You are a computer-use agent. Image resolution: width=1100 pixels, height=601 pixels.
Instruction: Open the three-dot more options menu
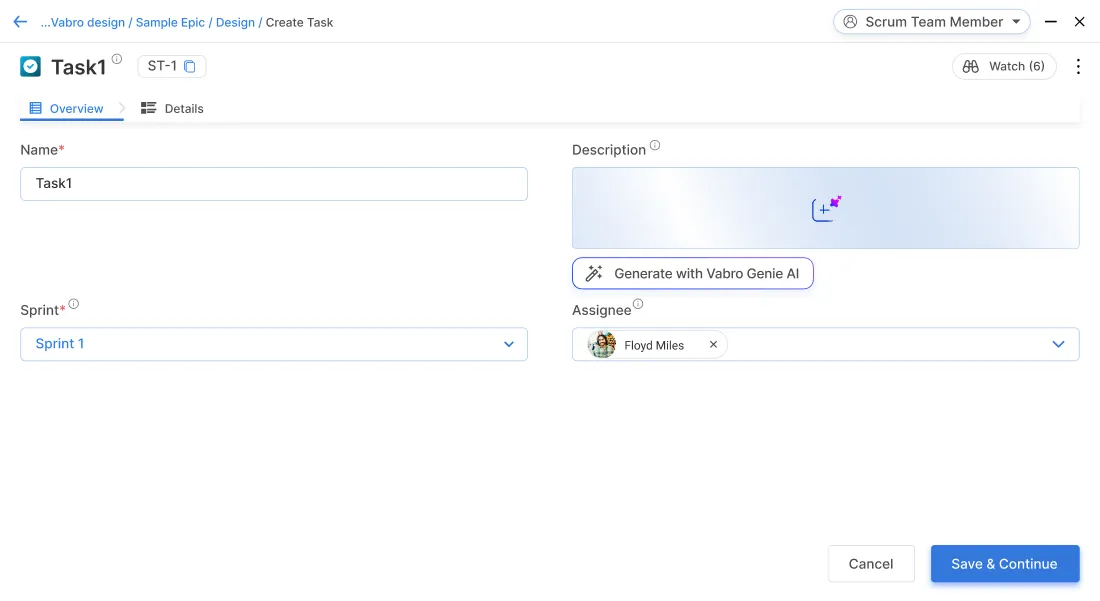point(1078,67)
